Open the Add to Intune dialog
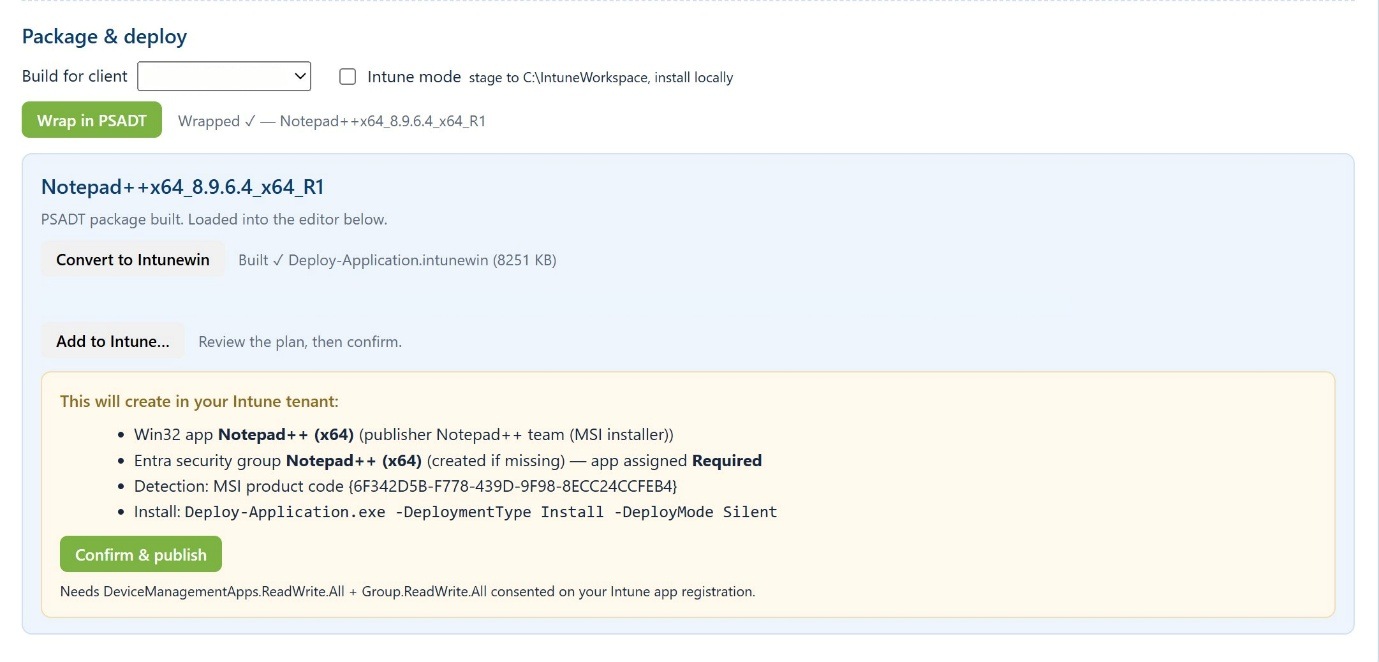The height and width of the screenshot is (662, 1379). pos(113,341)
